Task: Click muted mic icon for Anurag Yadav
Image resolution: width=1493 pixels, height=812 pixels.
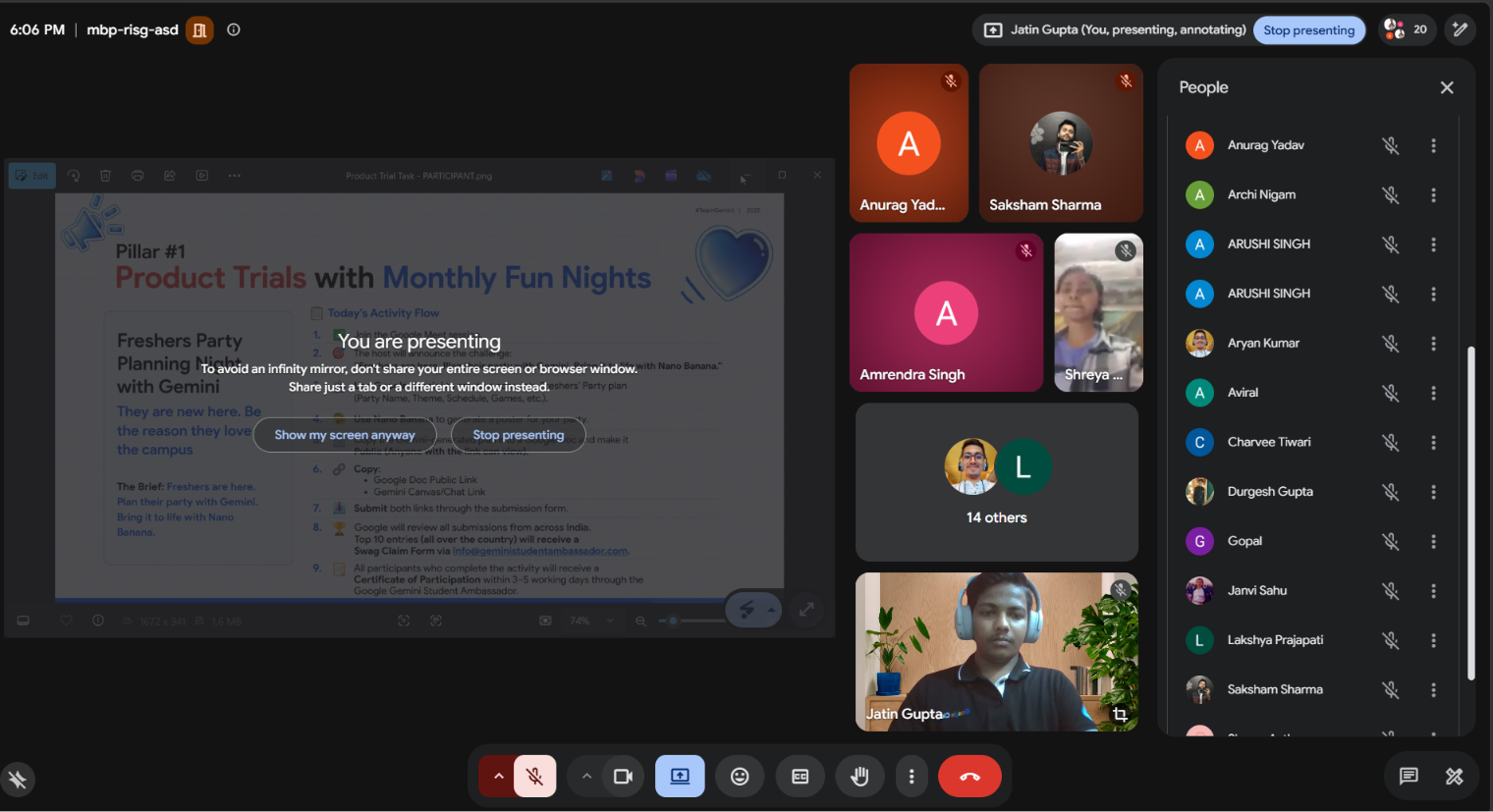Action: pos(1391,145)
